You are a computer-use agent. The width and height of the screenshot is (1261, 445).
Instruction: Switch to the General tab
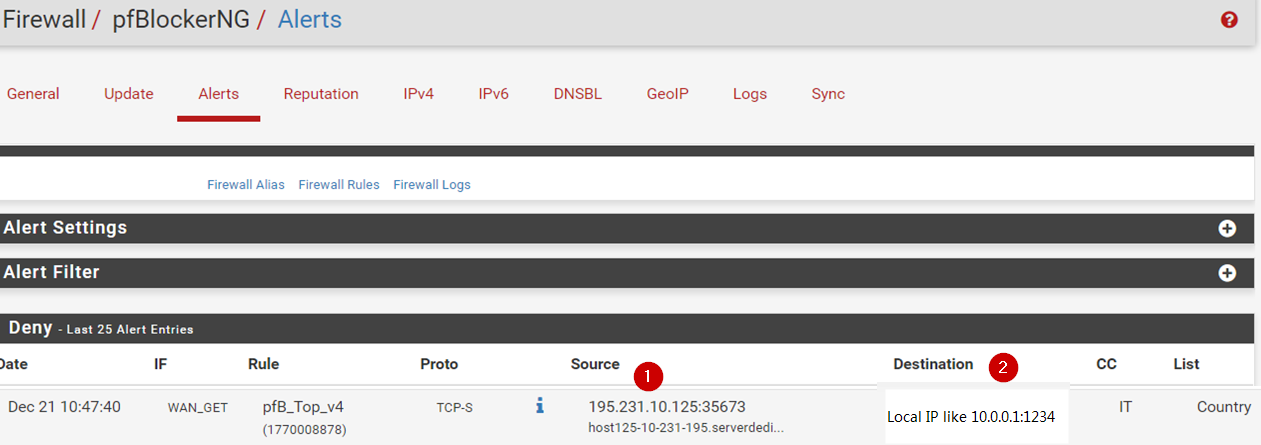point(33,94)
